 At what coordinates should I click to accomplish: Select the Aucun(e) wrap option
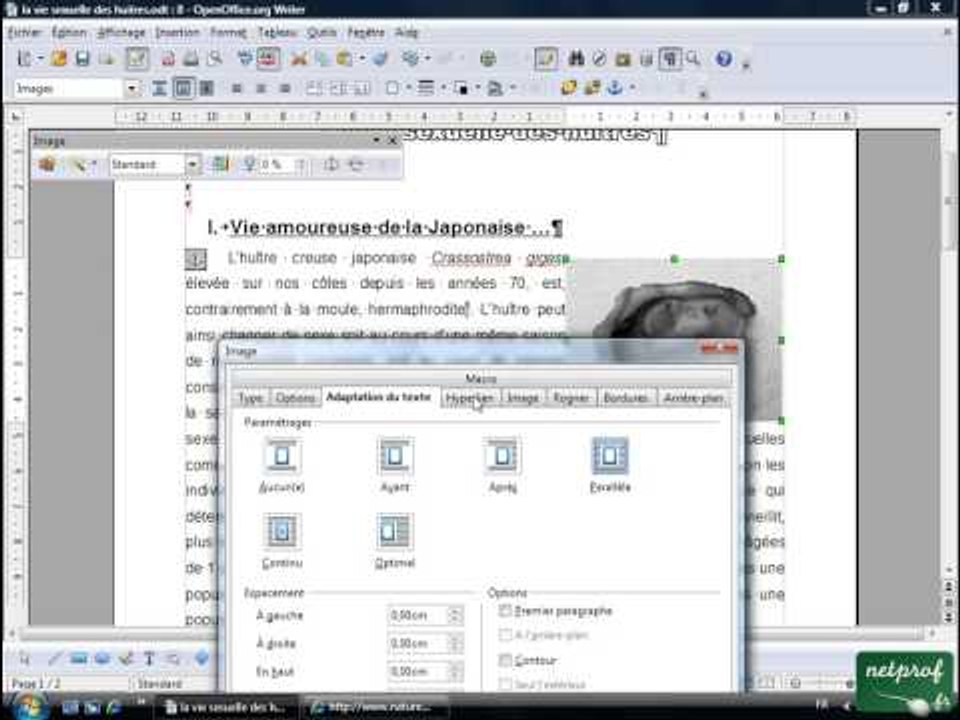[282, 465]
